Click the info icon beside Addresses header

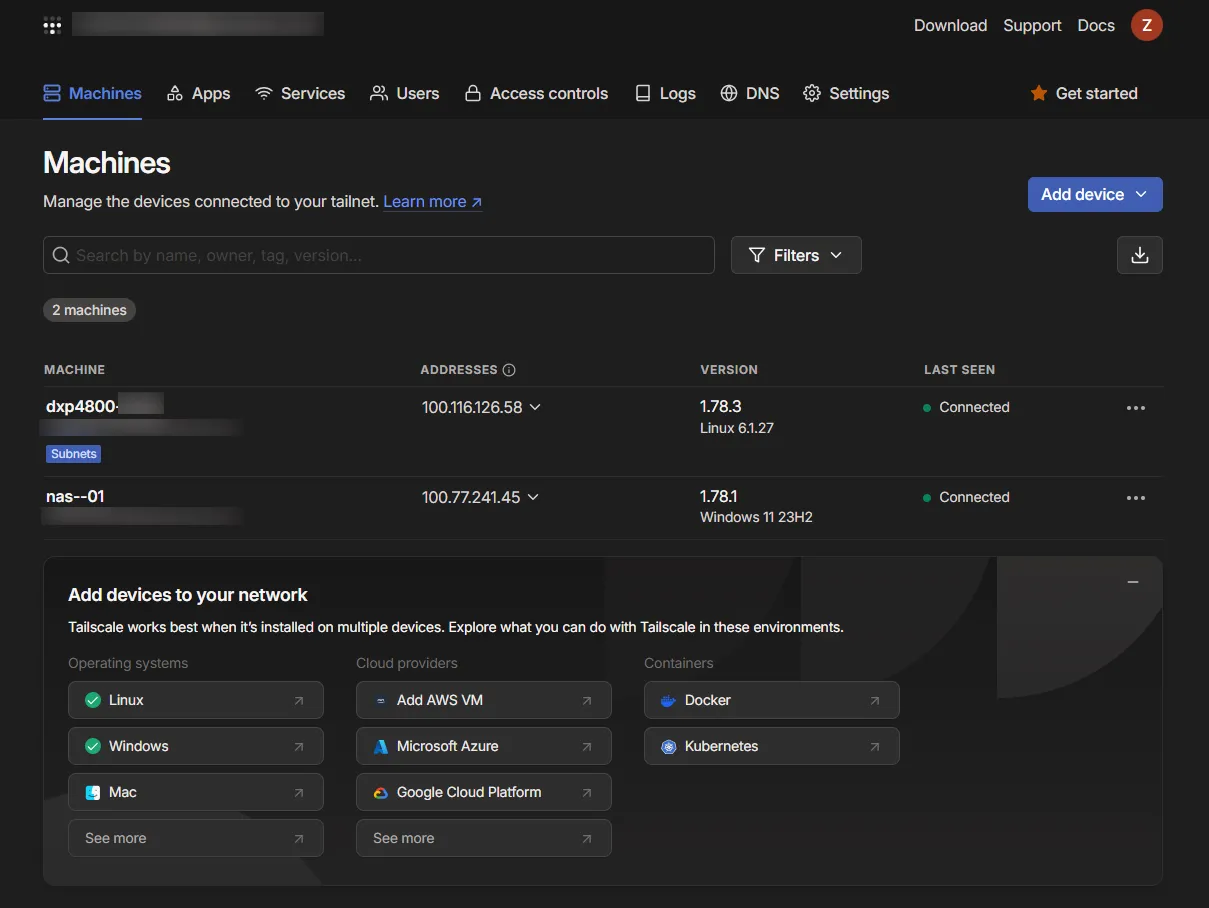509,370
